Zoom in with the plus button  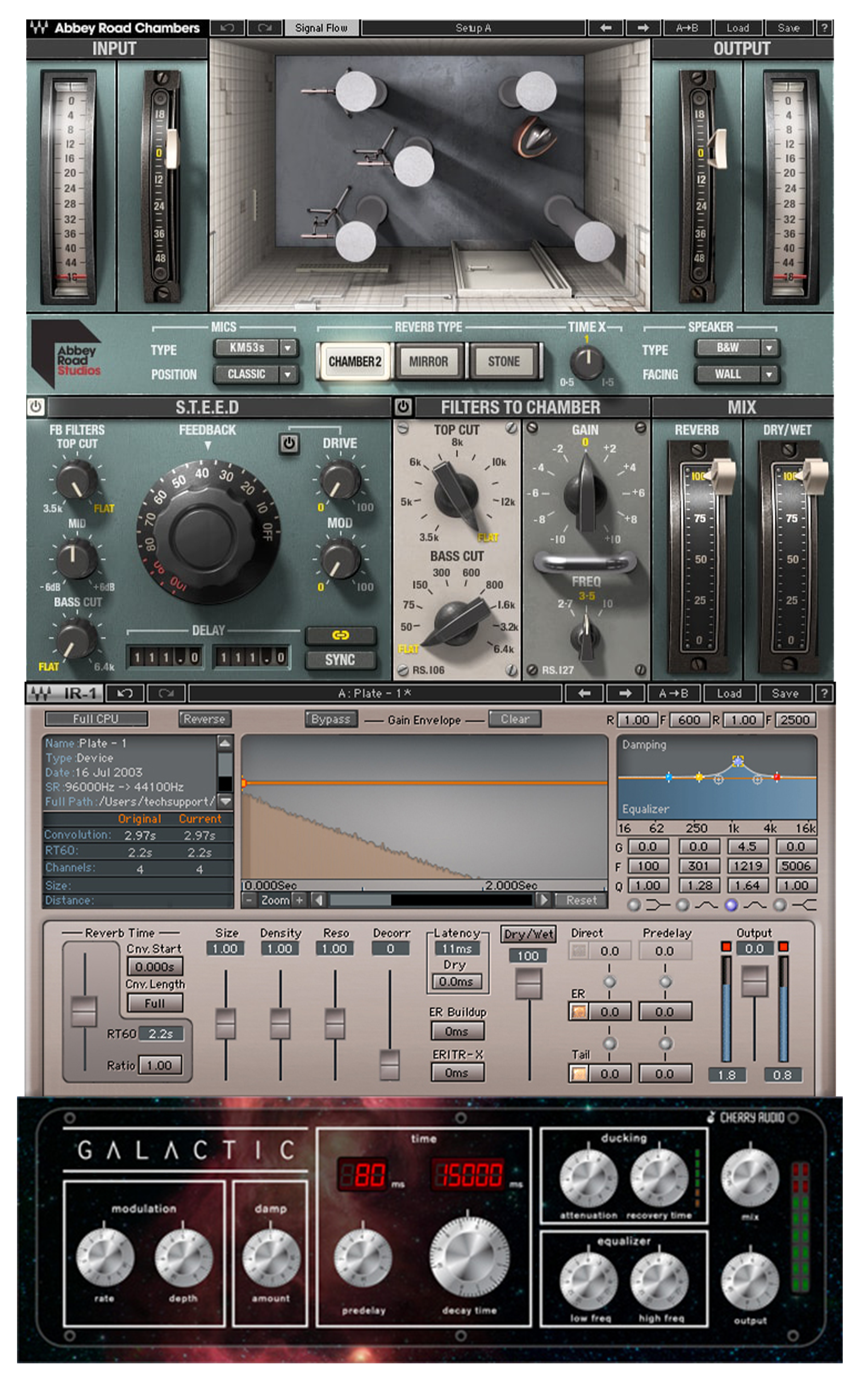pyautogui.click(x=299, y=900)
